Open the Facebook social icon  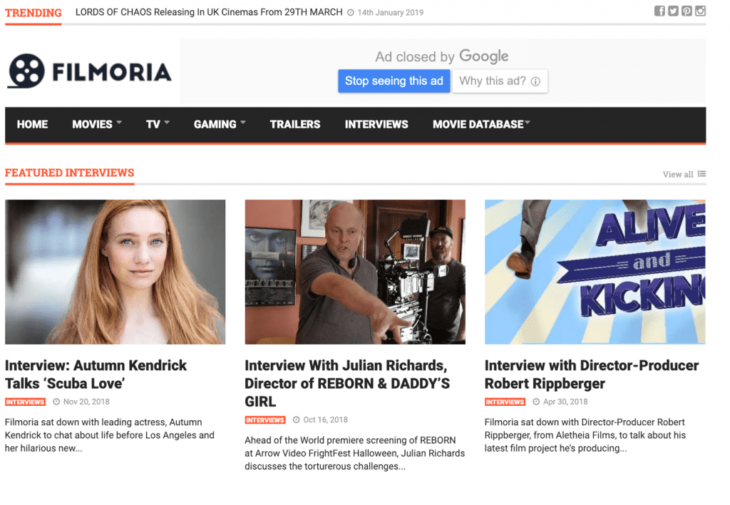pyautogui.click(x=659, y=11)
